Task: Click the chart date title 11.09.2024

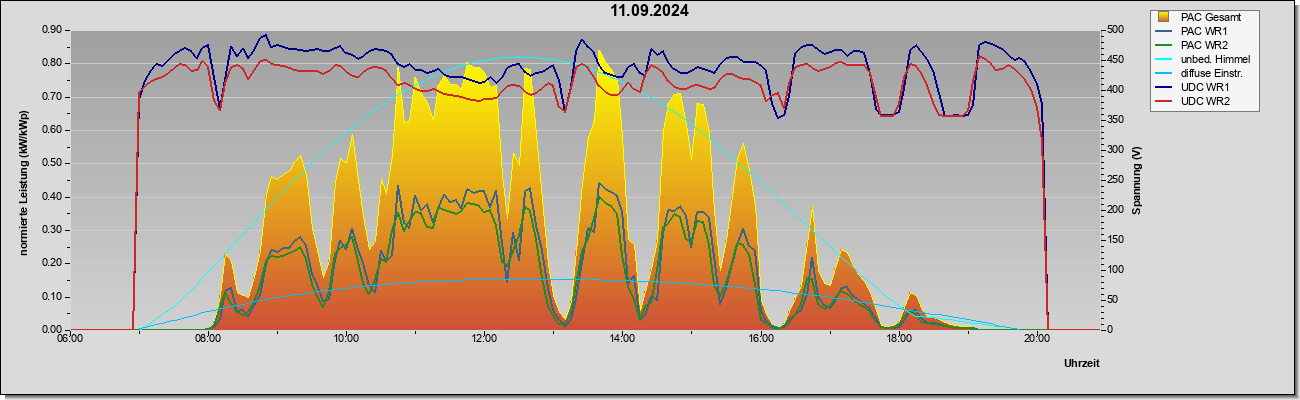Action: 650,12
